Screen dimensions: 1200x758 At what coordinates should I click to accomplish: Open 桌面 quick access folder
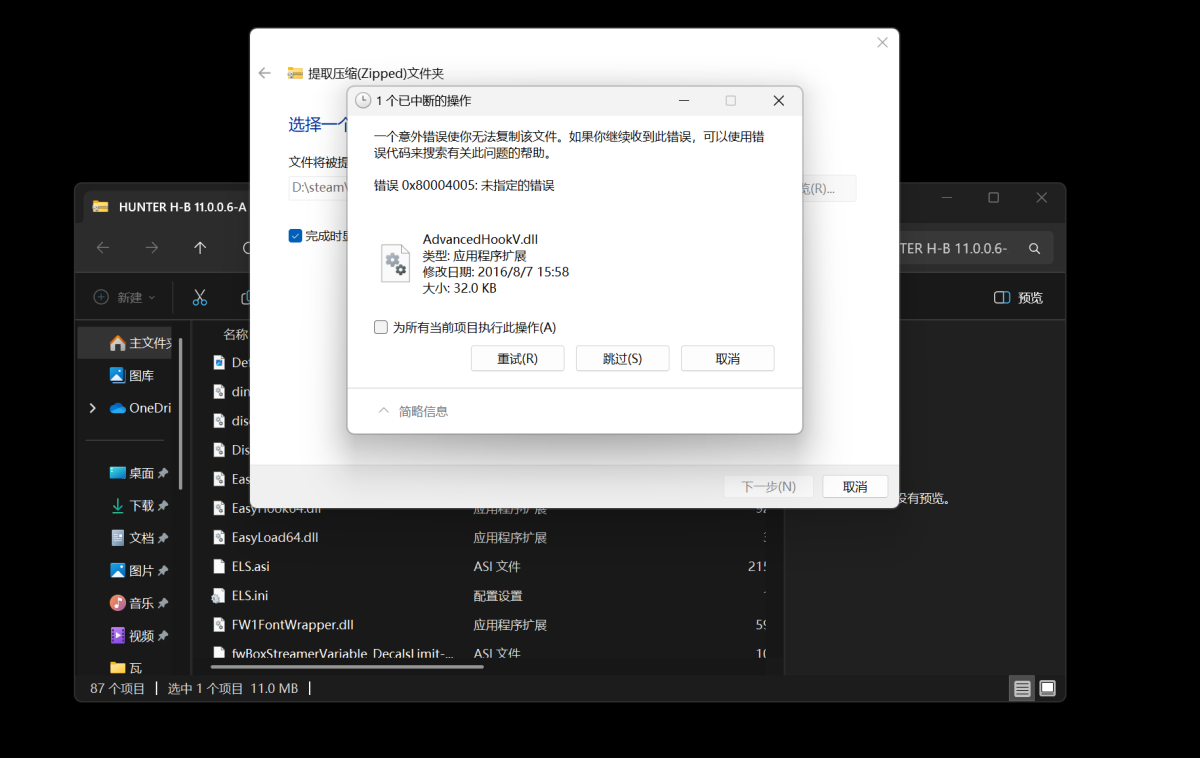pos(138,473)
